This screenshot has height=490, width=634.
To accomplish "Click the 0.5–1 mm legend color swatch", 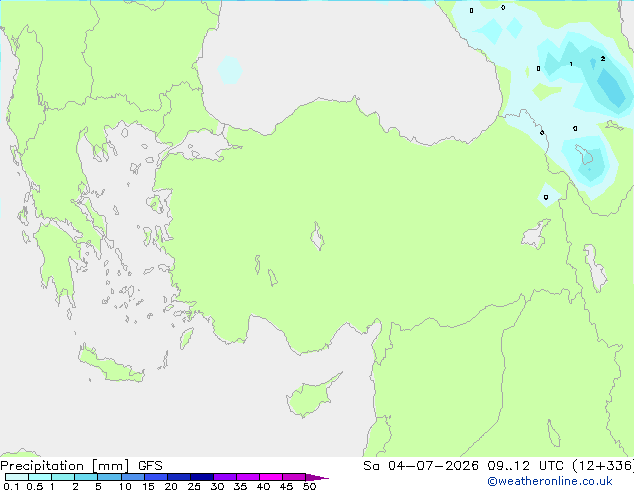I will (40, 477).
